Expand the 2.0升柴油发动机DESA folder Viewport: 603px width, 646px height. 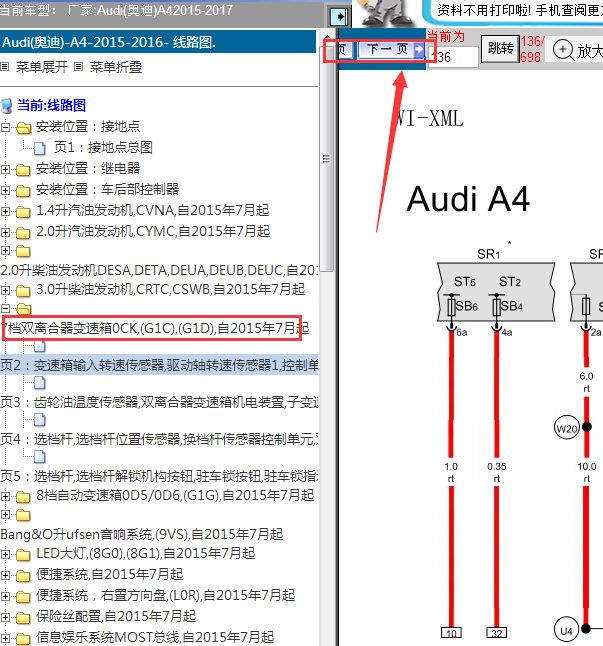point(6,250)
